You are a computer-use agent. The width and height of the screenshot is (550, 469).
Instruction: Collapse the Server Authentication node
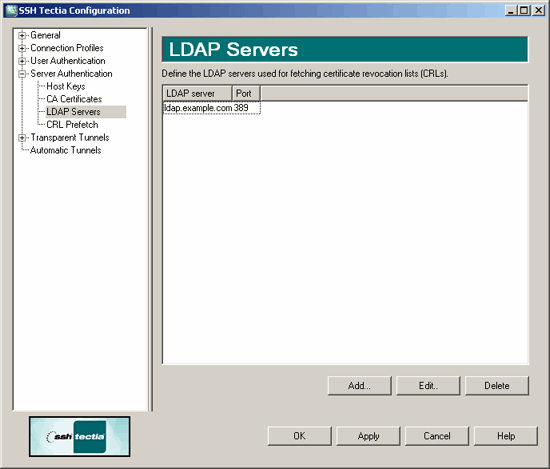coord(22,74)
